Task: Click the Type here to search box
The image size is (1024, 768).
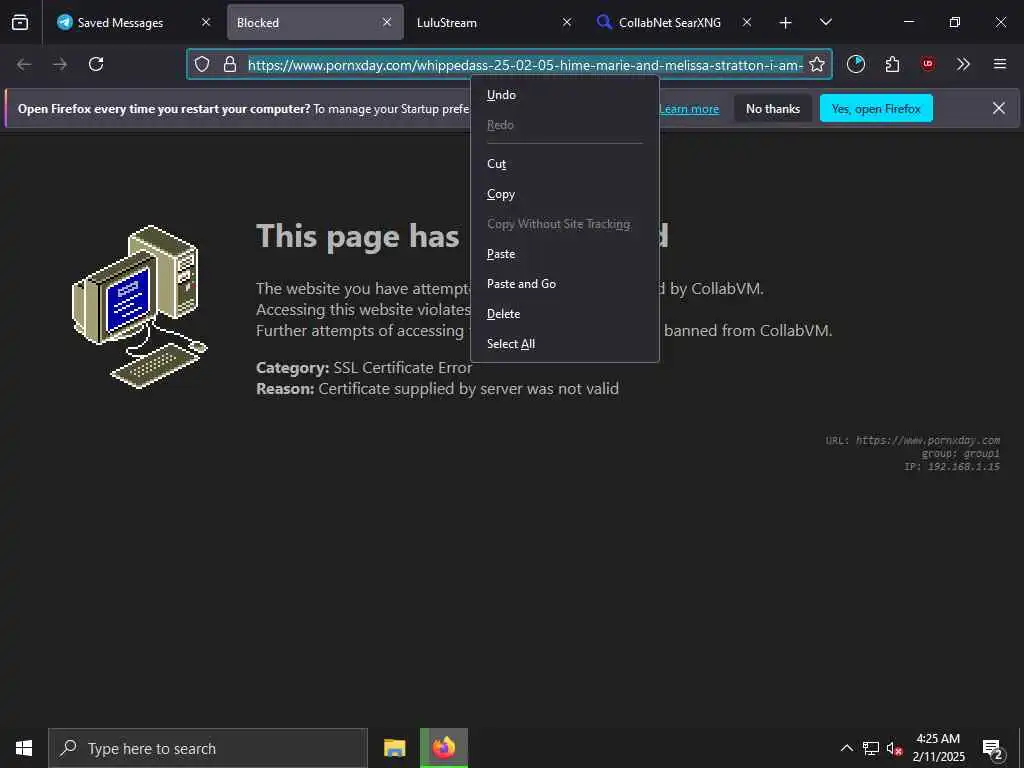Action: point(208,748)
